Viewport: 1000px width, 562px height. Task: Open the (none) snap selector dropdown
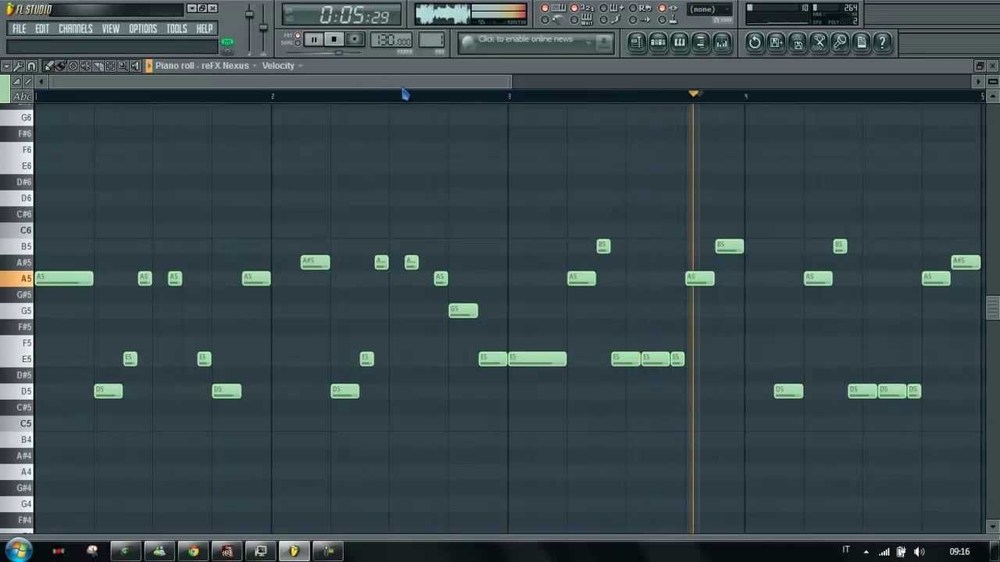coord(709,9)
